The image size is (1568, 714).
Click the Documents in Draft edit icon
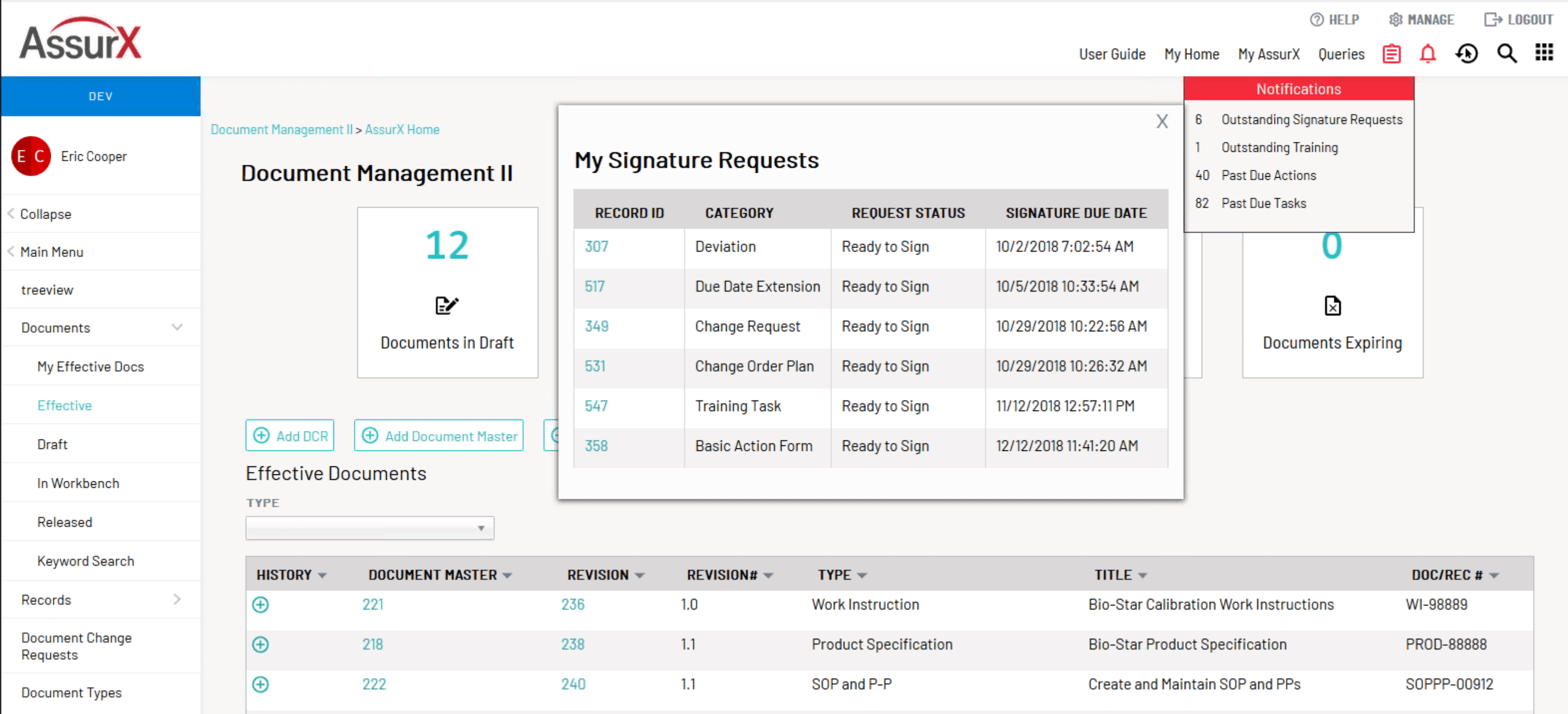pyautogui.click(x=446, y=305)
